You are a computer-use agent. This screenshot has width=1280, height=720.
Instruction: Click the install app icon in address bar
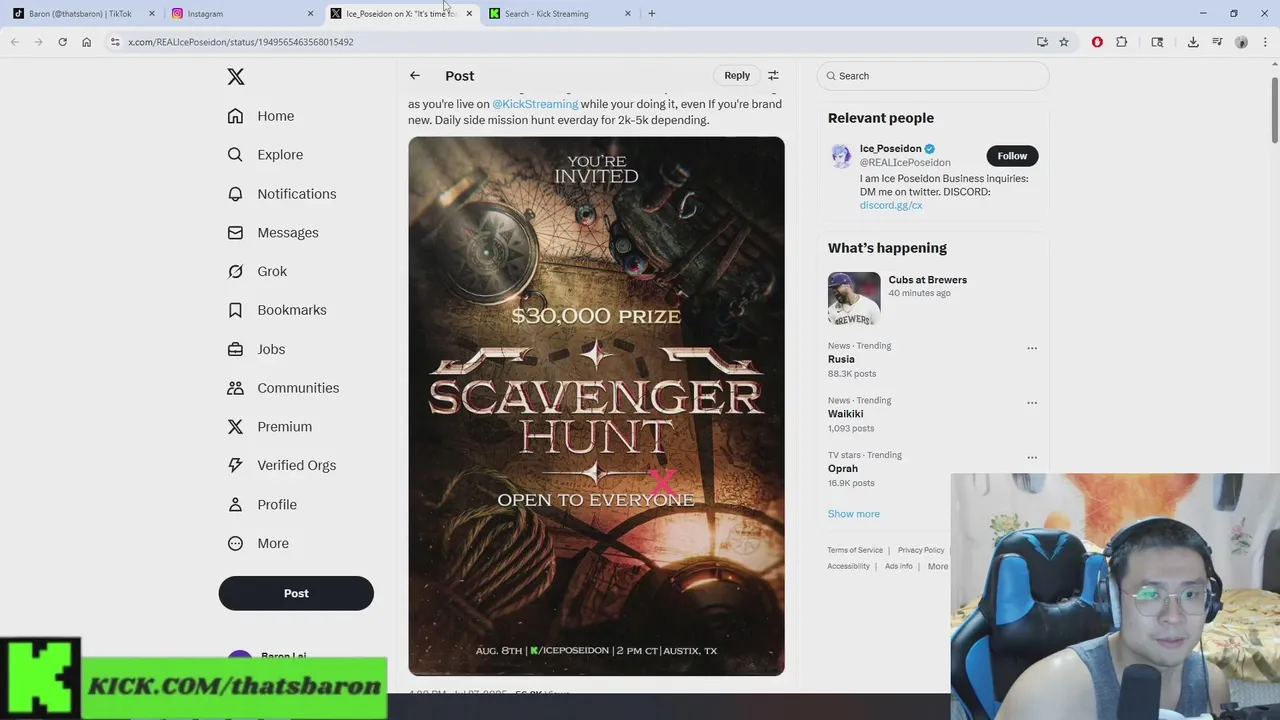(x=1042, y=42)
